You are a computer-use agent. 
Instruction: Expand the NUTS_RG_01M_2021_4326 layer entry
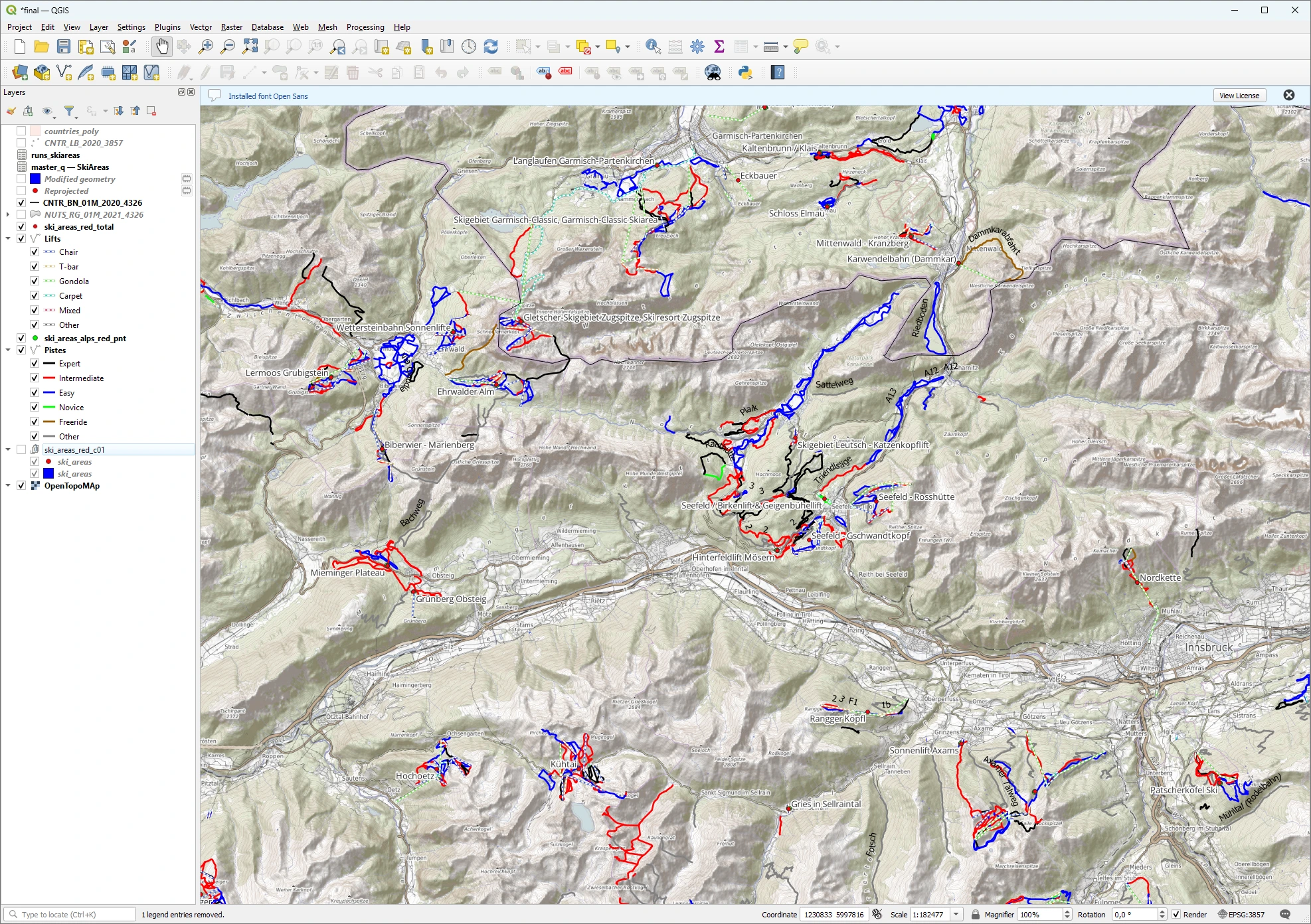[7, 214]
